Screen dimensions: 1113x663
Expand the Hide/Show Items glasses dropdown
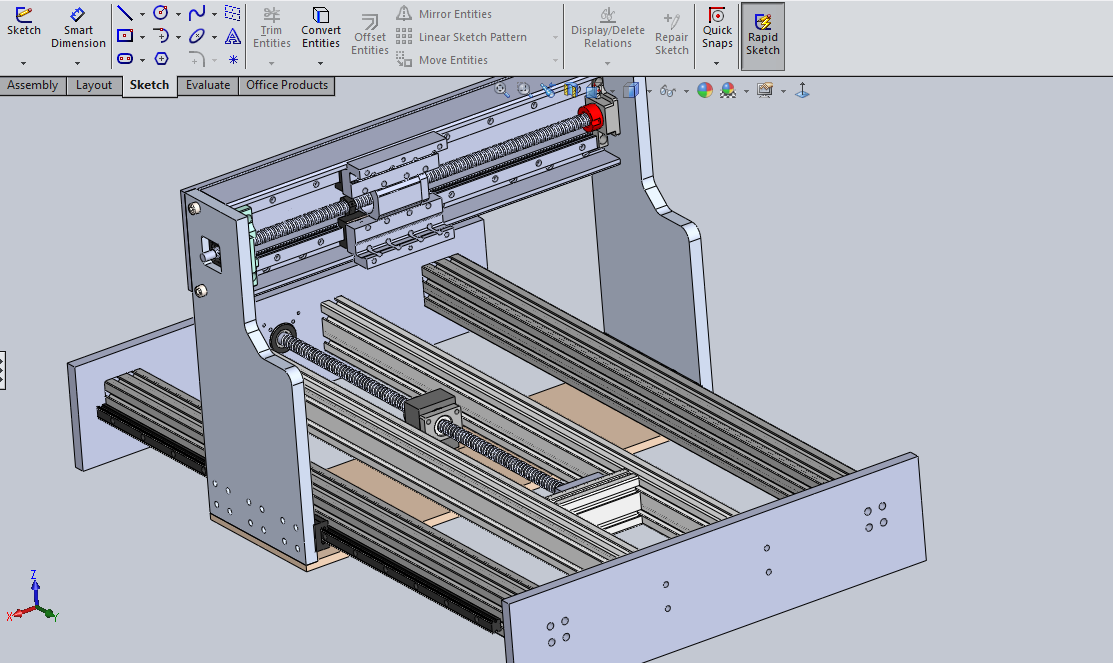click(686, 91)
